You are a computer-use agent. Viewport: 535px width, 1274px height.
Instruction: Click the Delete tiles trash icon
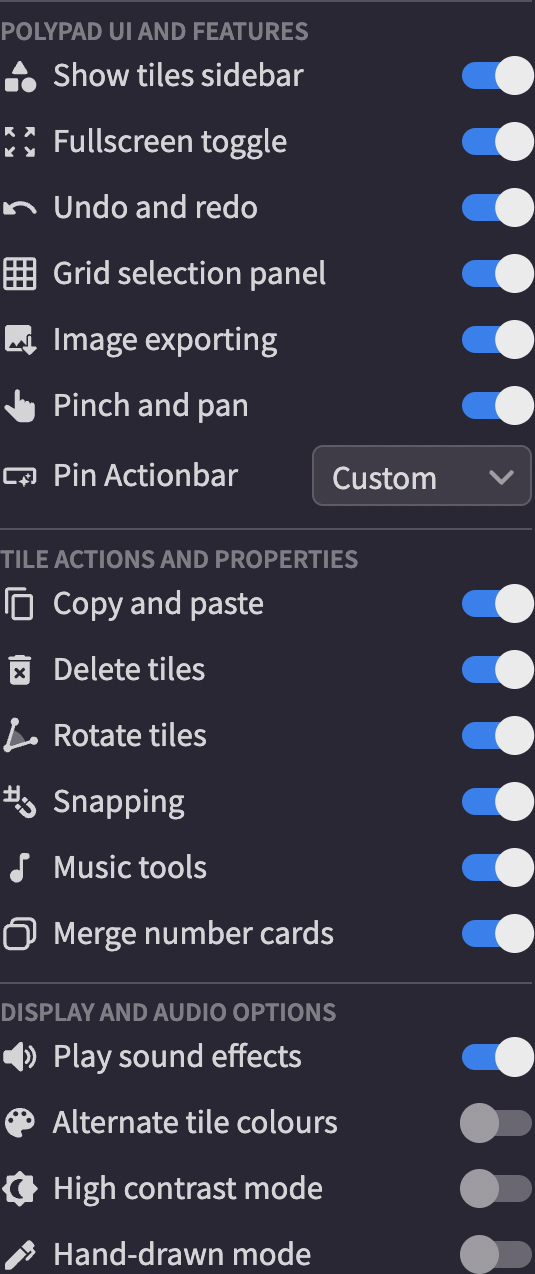point(19,670)
